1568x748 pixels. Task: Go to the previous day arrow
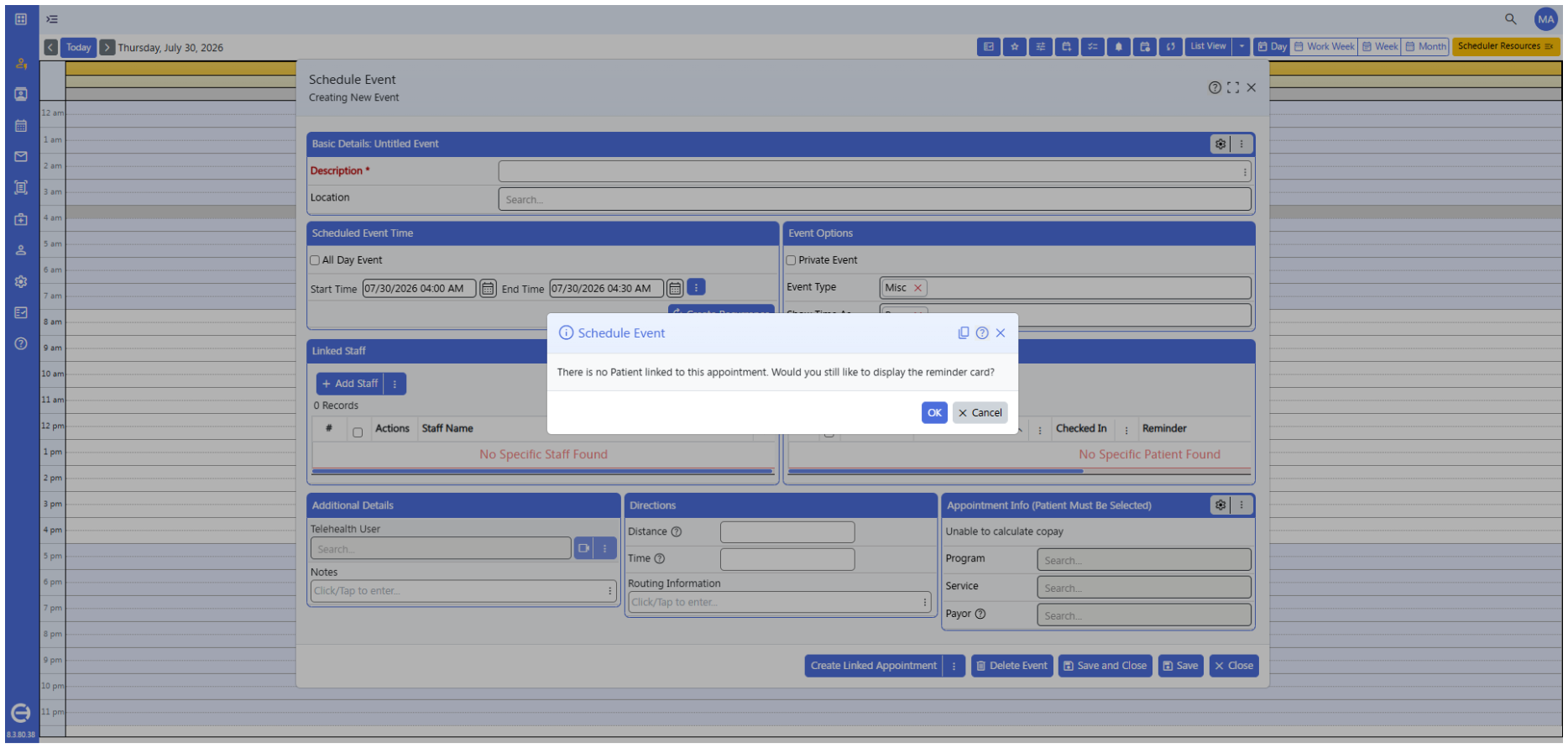click(51, 48)
